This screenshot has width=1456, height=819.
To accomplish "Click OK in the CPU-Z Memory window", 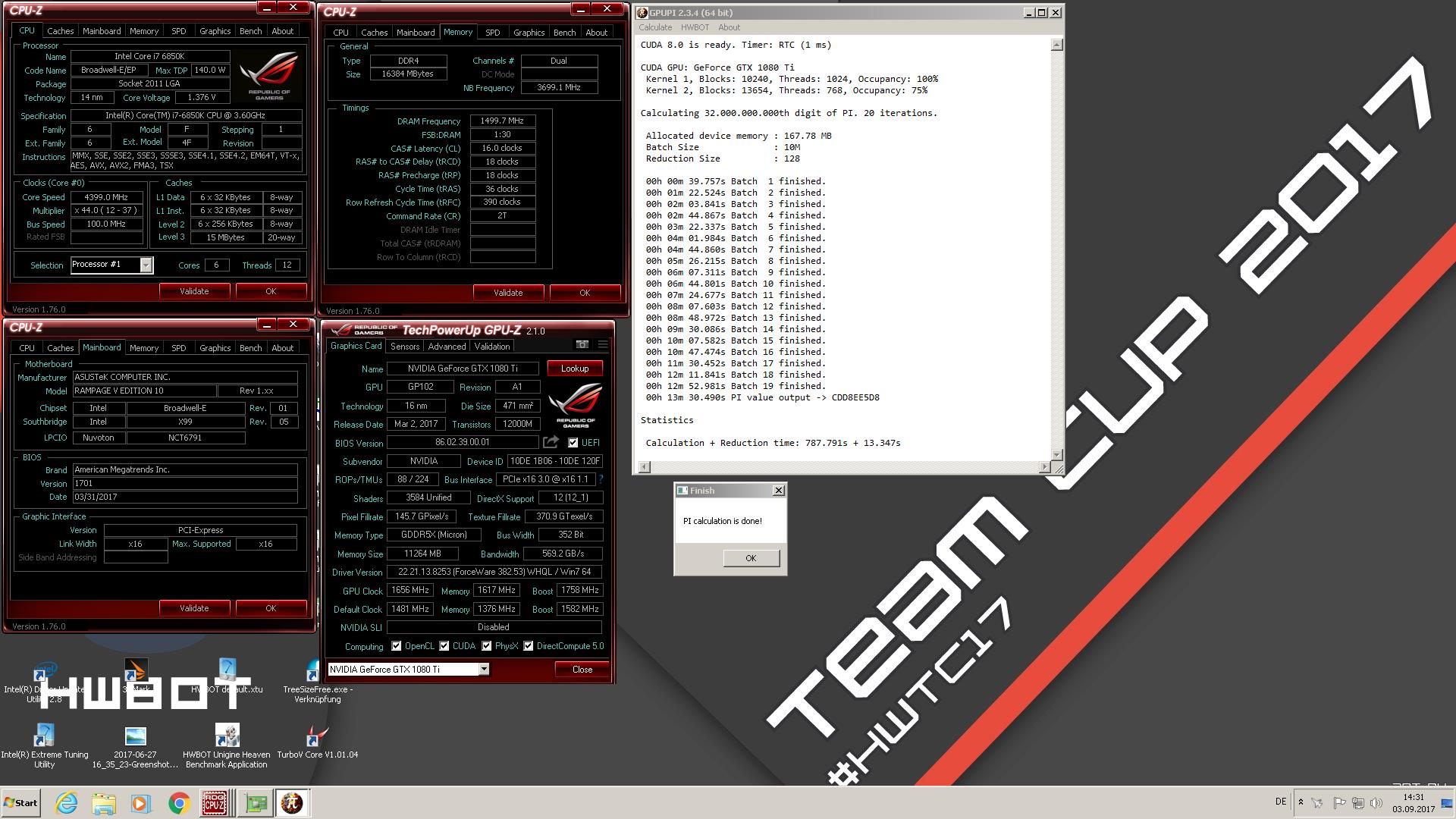I will (x=585, y=293).
